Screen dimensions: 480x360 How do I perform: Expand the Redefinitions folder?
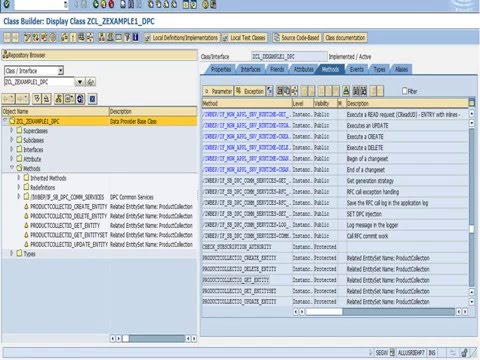point(19,187)
